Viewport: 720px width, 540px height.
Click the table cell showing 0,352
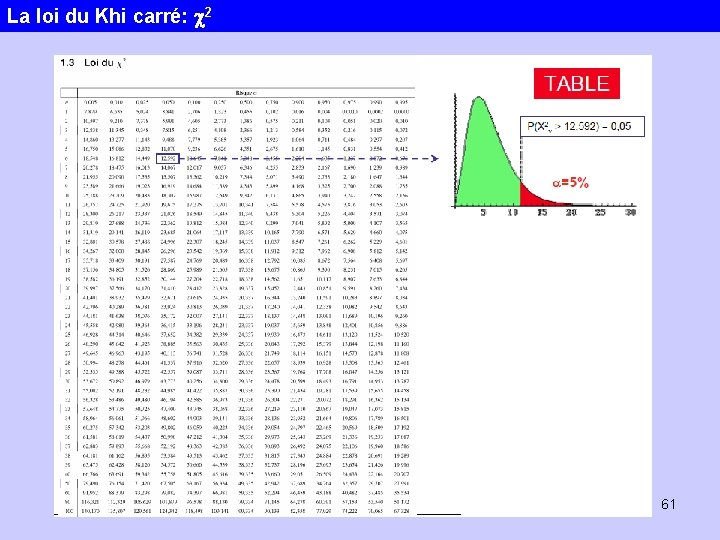click(x=324, y=130)
